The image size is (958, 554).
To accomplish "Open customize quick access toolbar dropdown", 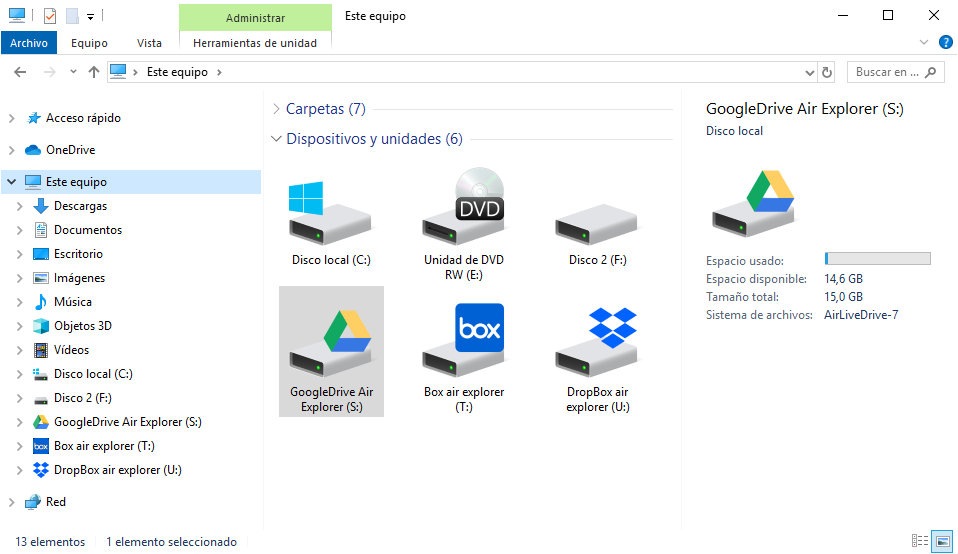I will [x=90, y=16].
